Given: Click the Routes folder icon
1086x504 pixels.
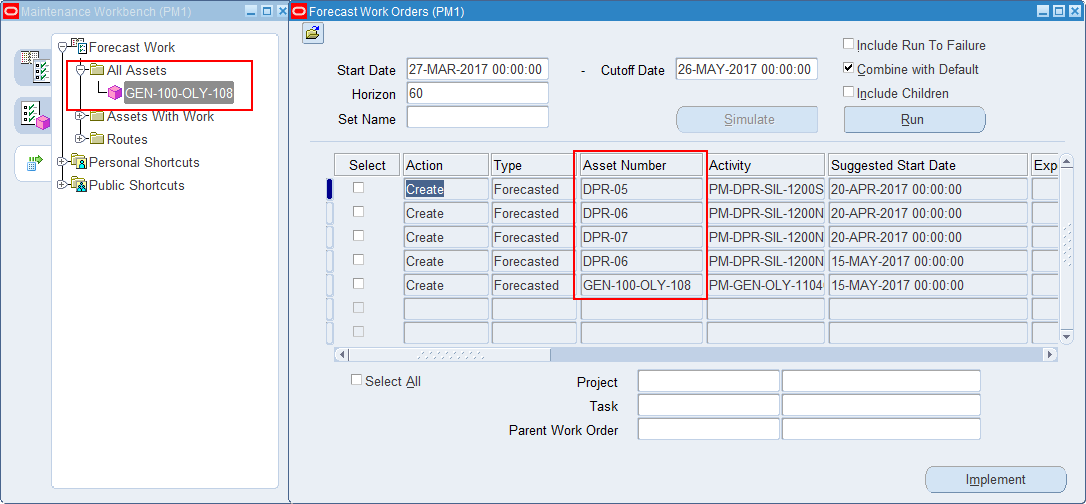Looking at the screenshot, I should click(x=96, y=139).
